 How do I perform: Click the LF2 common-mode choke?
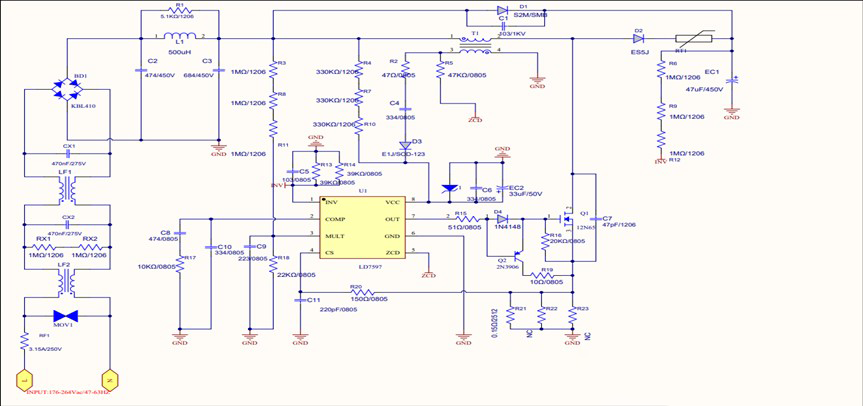click(x=67, y=284)
